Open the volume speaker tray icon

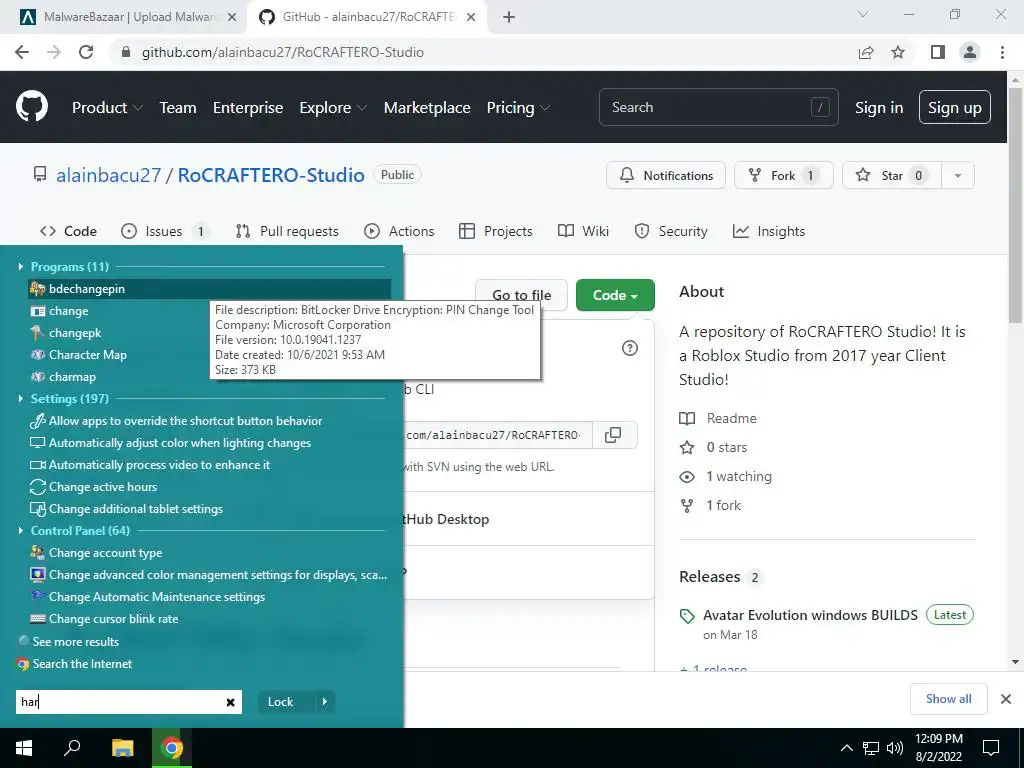click(x=895, y=748)
